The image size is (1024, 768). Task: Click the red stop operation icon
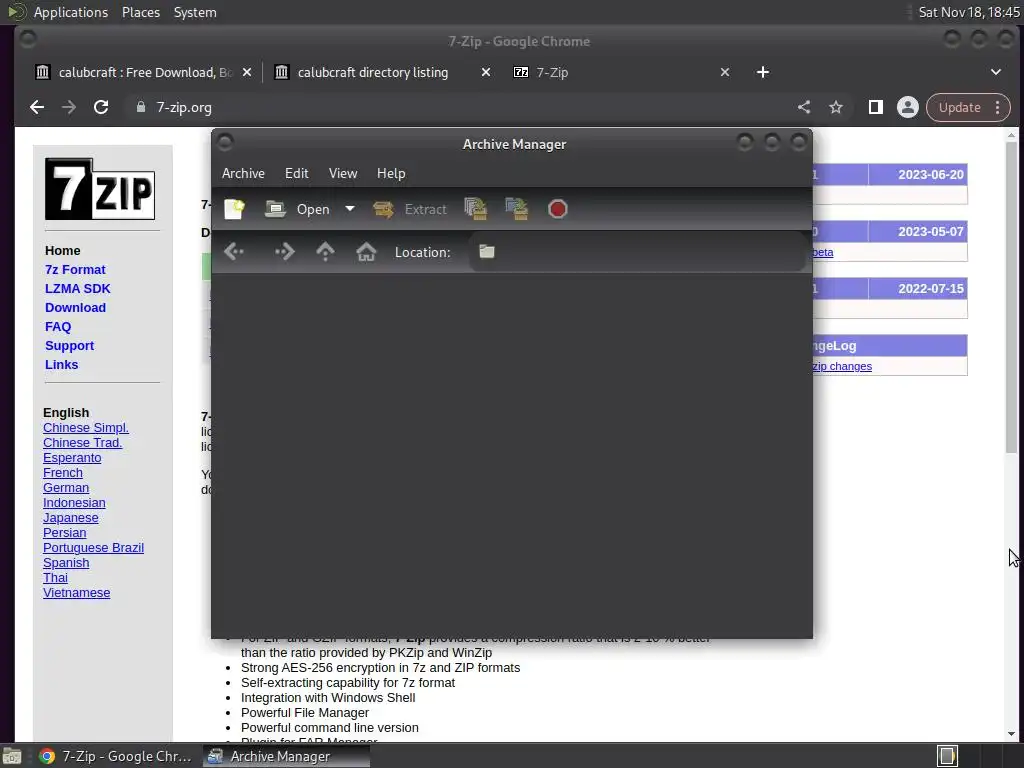pos(558,209)
